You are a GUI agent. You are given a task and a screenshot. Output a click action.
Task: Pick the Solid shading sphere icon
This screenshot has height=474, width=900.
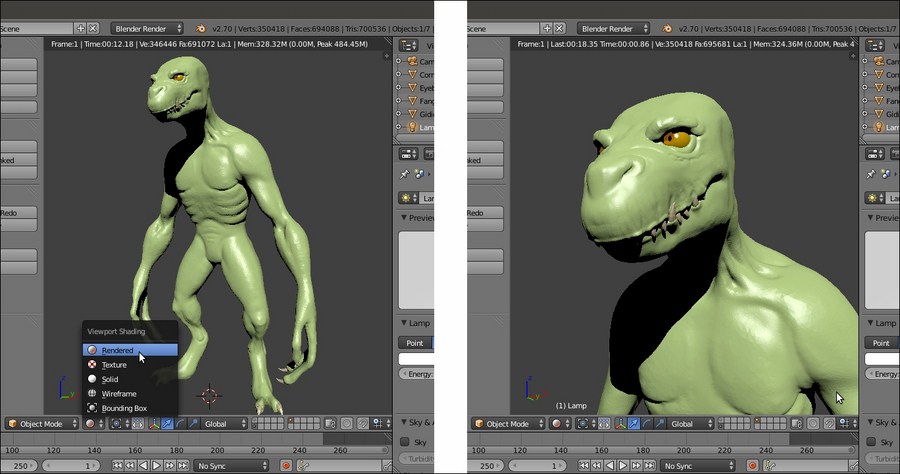coord(93,379)
